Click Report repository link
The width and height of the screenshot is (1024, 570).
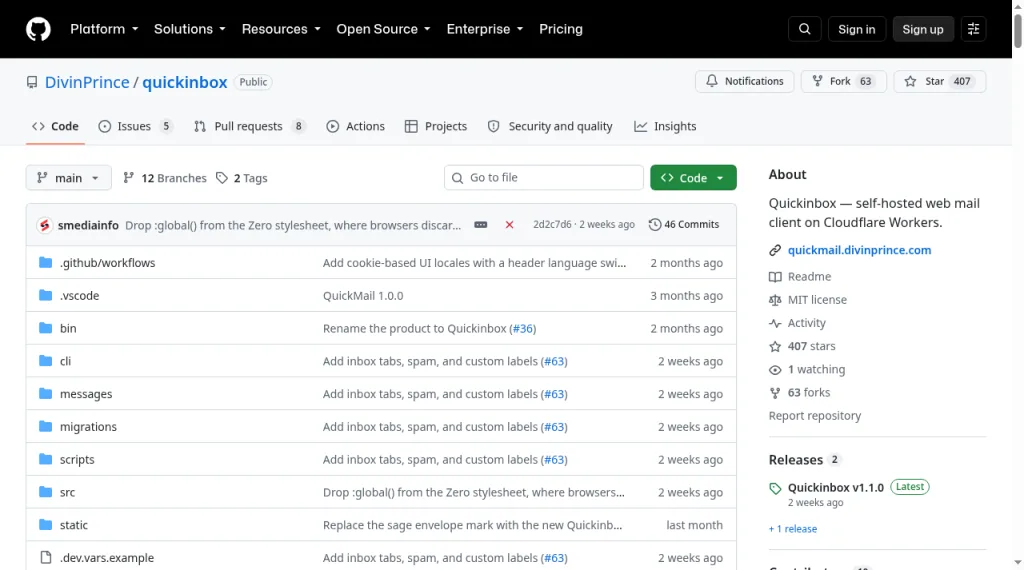click(x=814, y=416)
